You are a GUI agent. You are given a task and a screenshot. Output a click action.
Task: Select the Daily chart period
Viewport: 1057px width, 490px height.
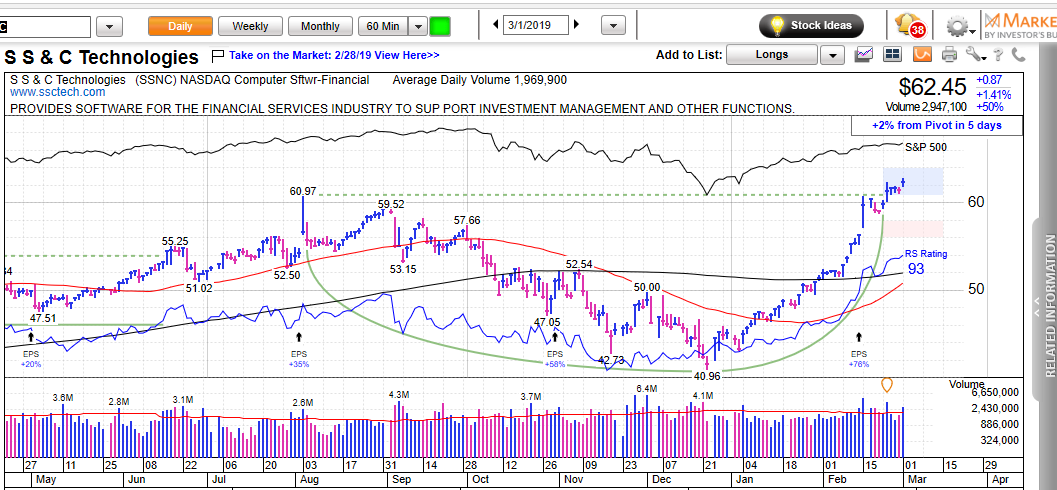(180, 26)
